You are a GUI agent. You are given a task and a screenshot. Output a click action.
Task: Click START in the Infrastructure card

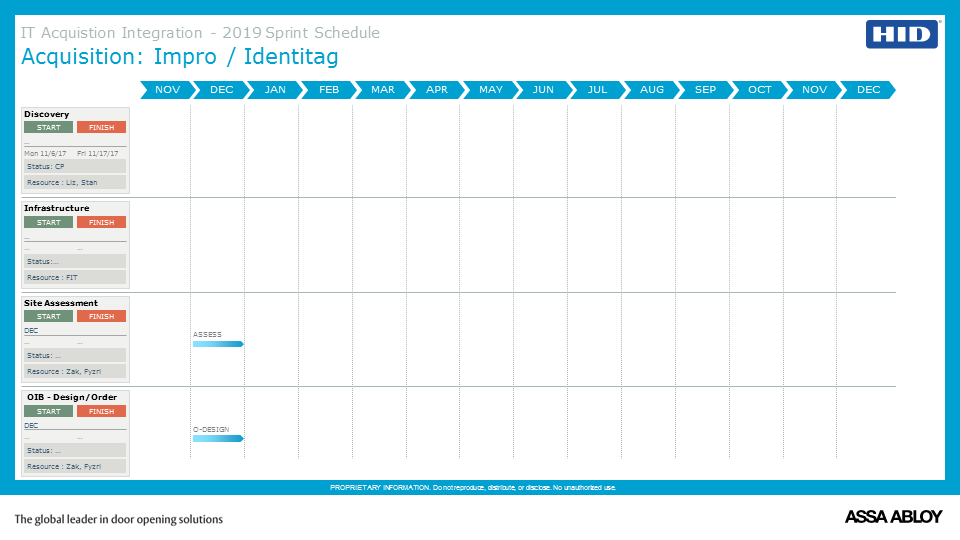pyautogui.click(x=48, y=222)
